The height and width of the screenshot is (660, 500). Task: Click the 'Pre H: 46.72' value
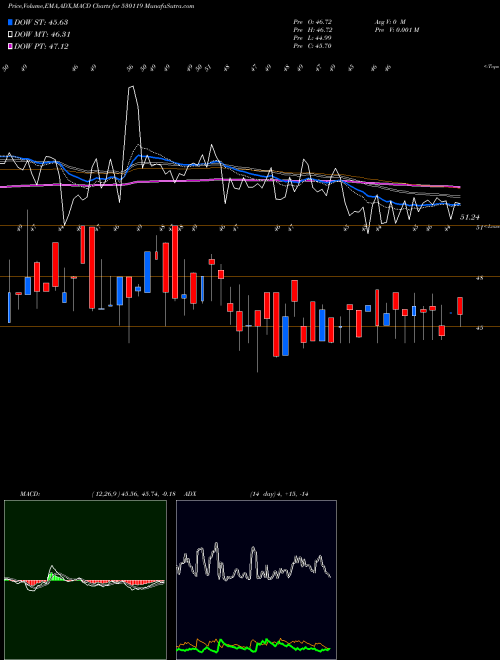pos(312,30)
